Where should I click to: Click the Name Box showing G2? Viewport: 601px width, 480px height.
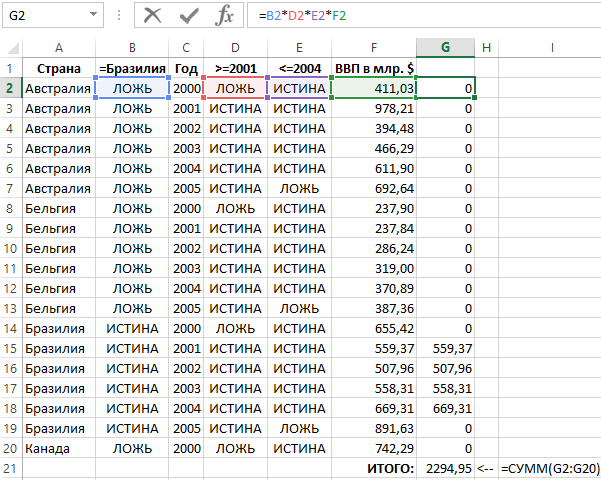[45, 15]
